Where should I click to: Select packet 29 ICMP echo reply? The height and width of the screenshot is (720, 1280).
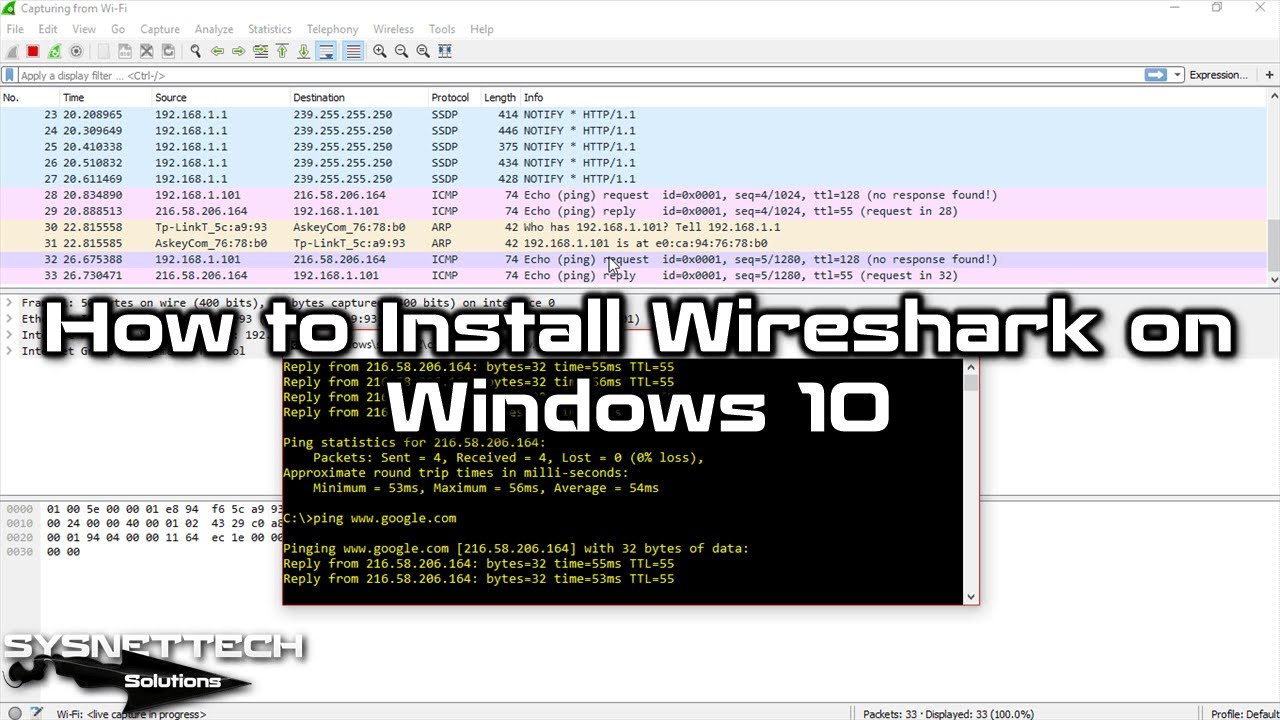click(x=634, y=211)
